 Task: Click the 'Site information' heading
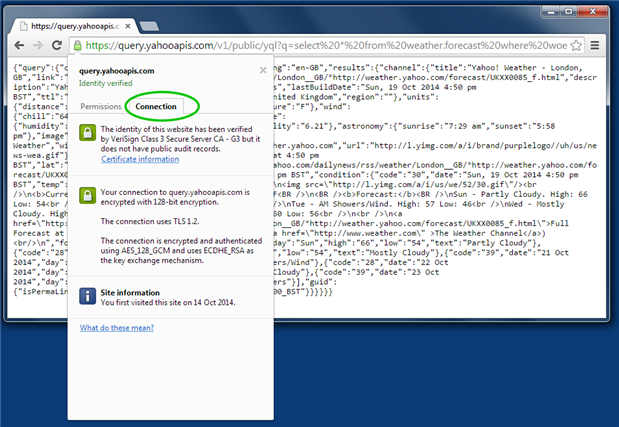130,292
